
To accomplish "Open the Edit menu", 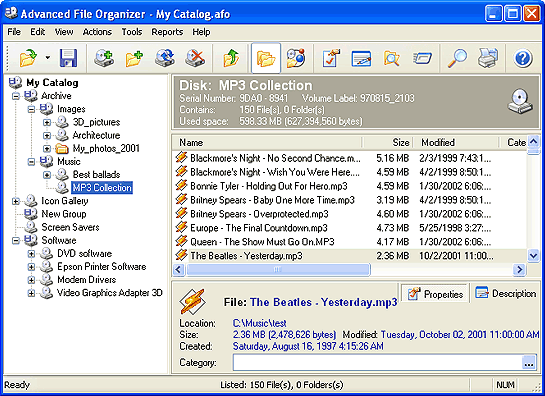I will (38, 32).
